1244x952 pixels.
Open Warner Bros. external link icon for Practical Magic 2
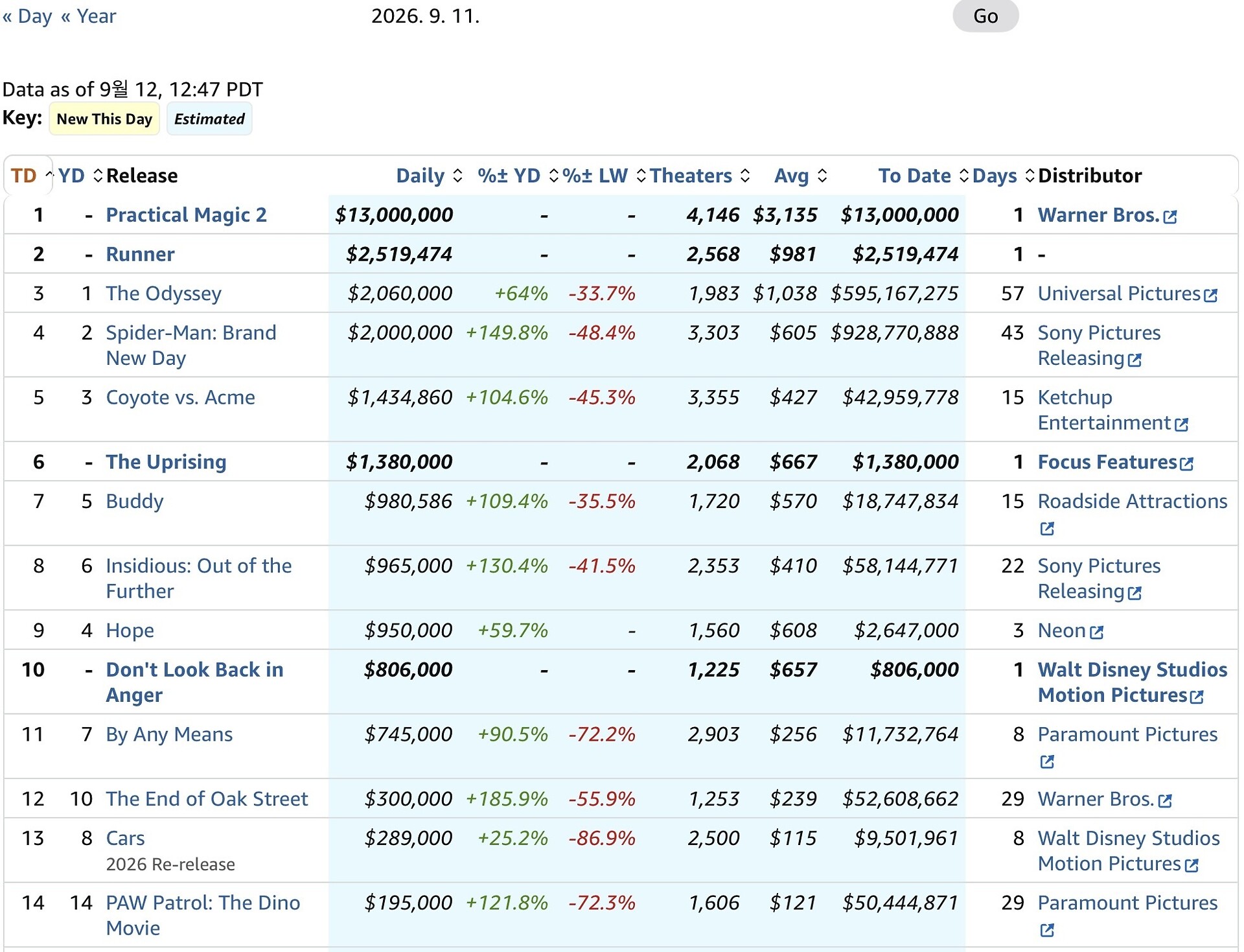point(1169,216)
